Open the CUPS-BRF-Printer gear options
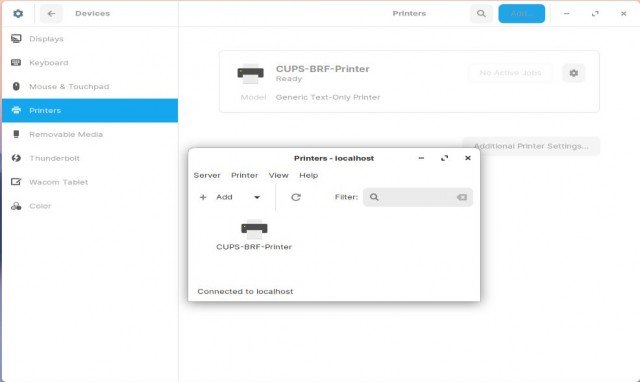Image resolution: width=640 pixels, height=382 pixels. coord(573,73)
